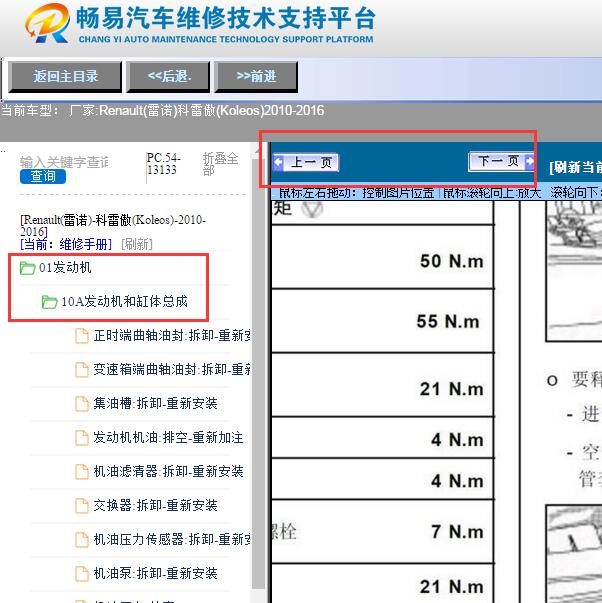Image resolution: width=602 pixels, height=603 pixels.
Task: Collapse the 01发动机 folder icon
Action: (x=27, y=268)
